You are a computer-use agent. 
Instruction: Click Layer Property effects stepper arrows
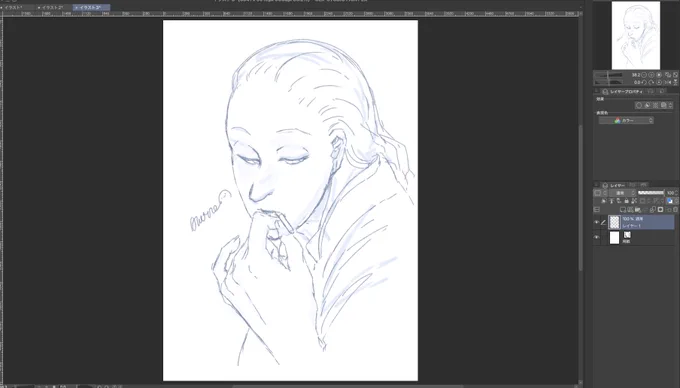tap(671, 105)
